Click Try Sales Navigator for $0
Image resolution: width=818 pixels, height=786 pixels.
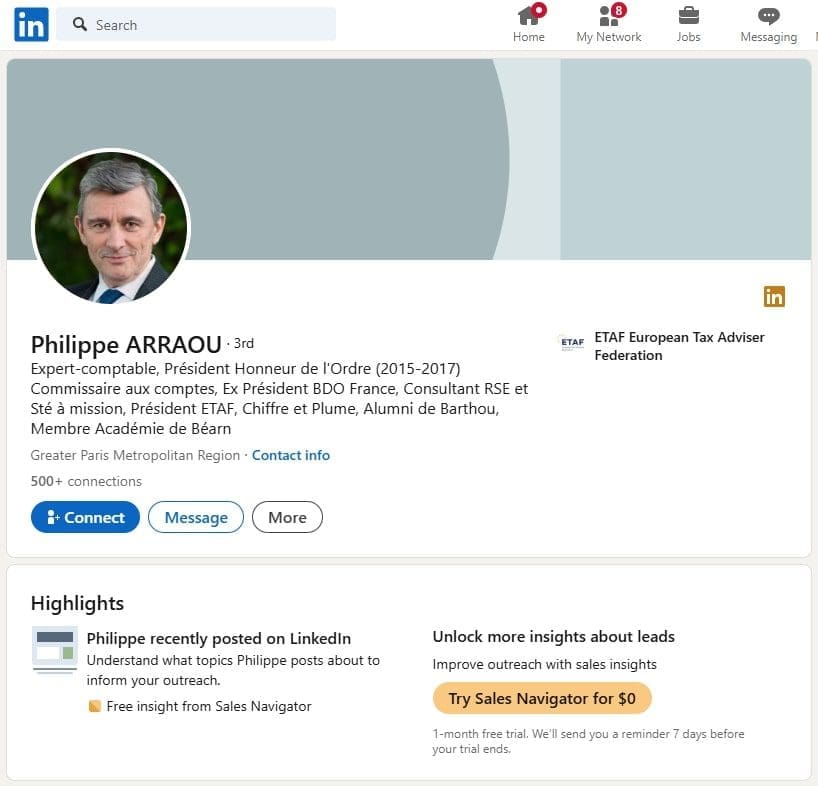coord(541,698)
